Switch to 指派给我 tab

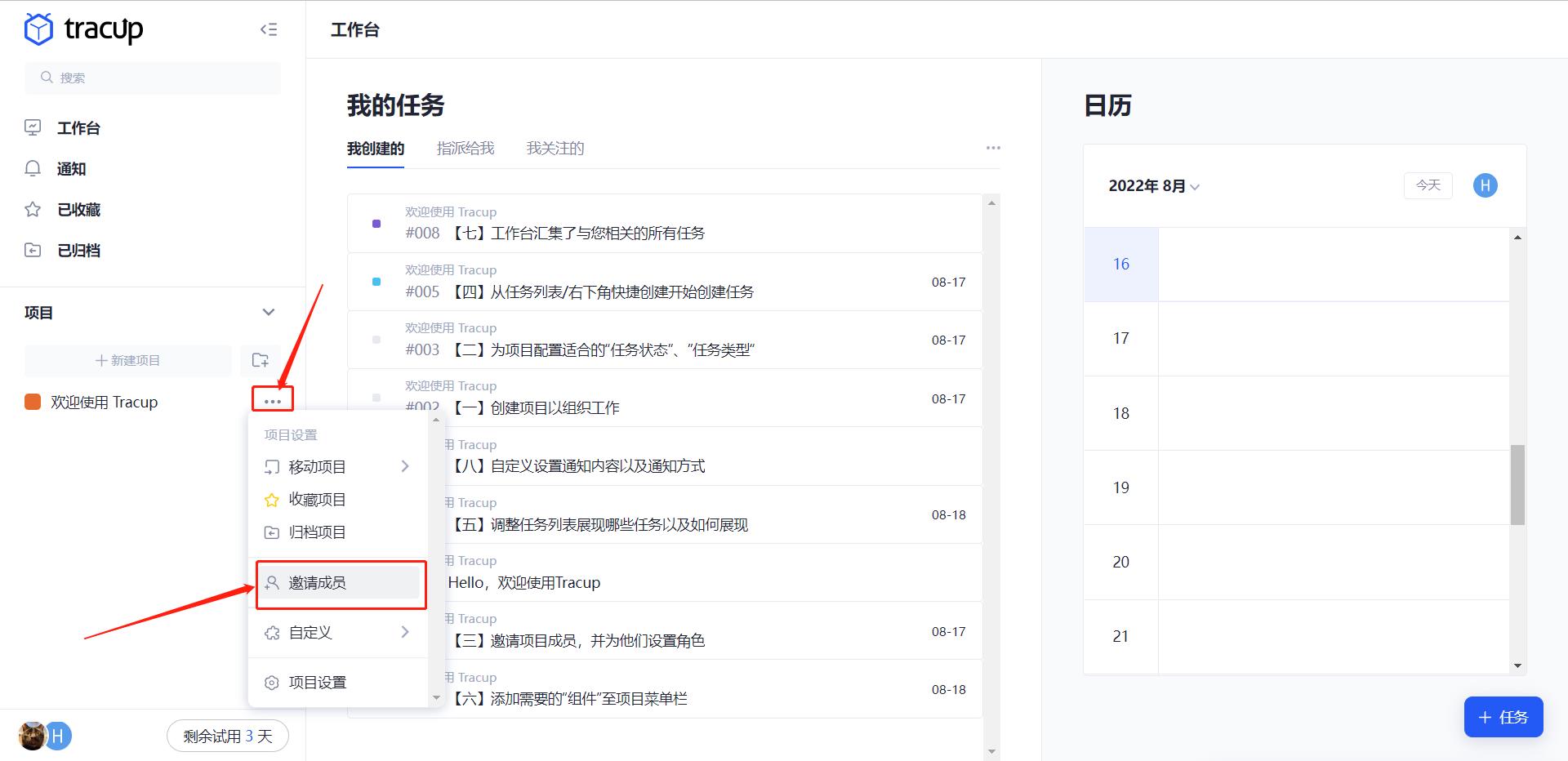pyautogui.click(x=465, y=149)
